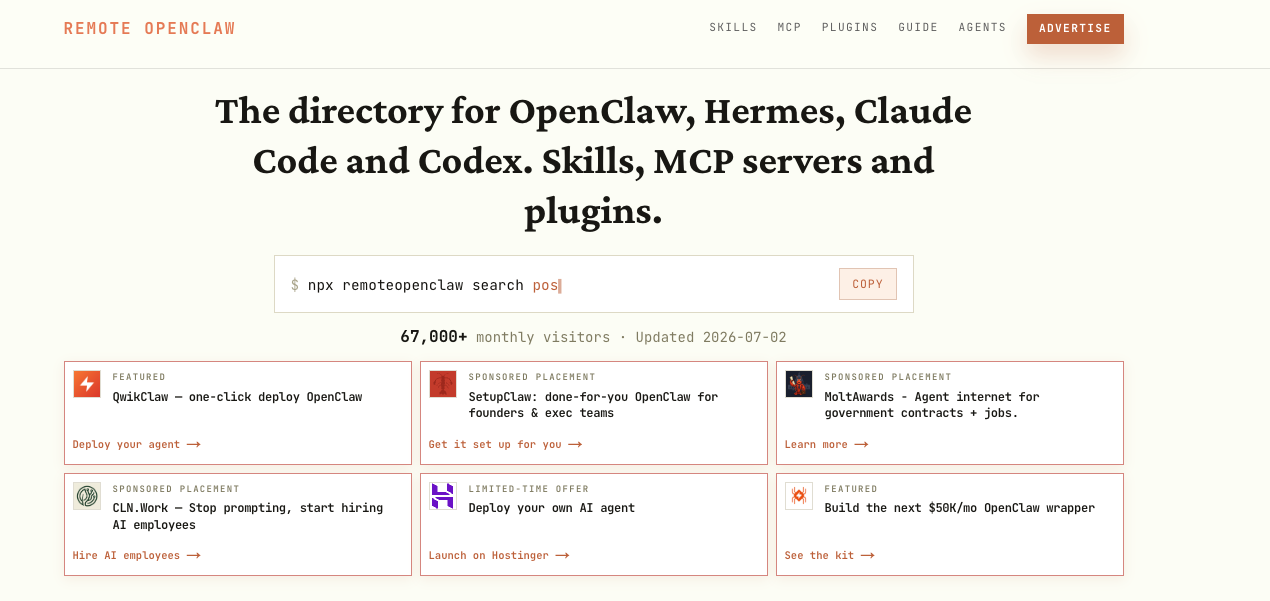
Task: Click 'CLN.Work — Stop prompting' title text
Action: [248, 516]
